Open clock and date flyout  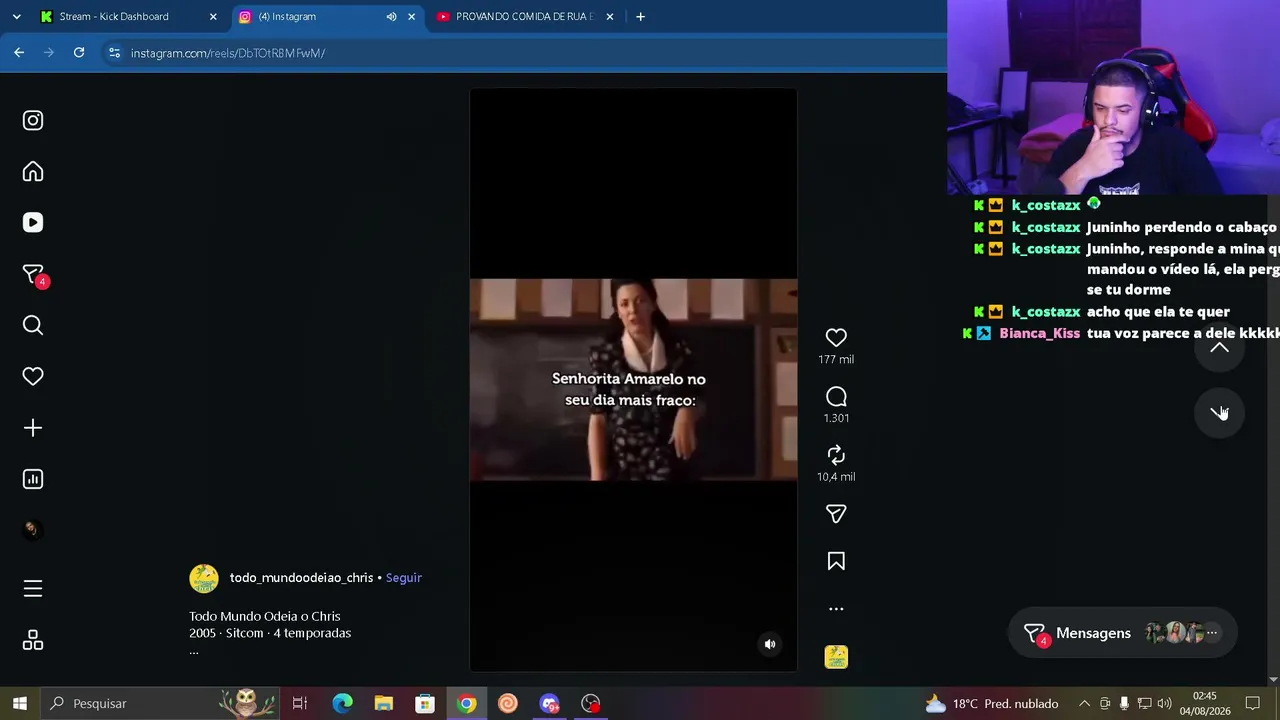coord(1205,704)
